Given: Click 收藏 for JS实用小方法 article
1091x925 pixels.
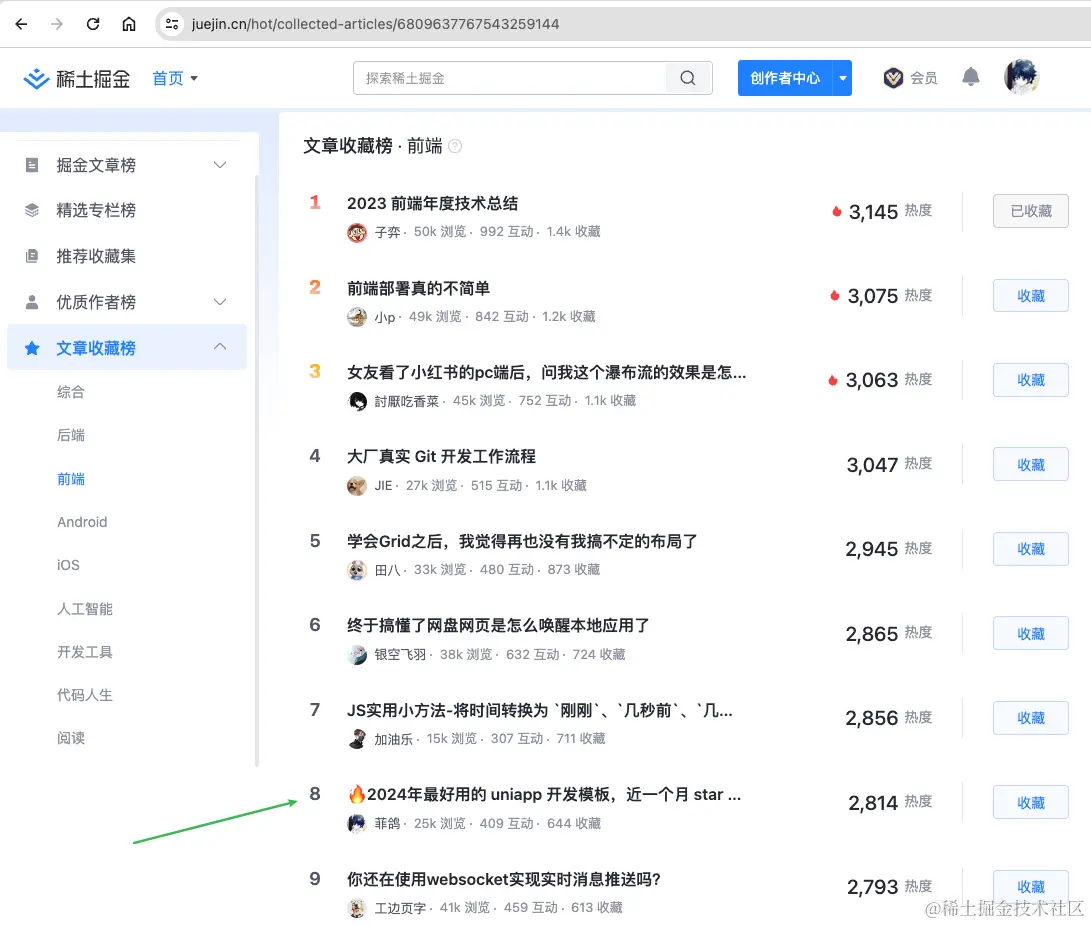Looking at the screenshot, I should tap(1030, 718).
